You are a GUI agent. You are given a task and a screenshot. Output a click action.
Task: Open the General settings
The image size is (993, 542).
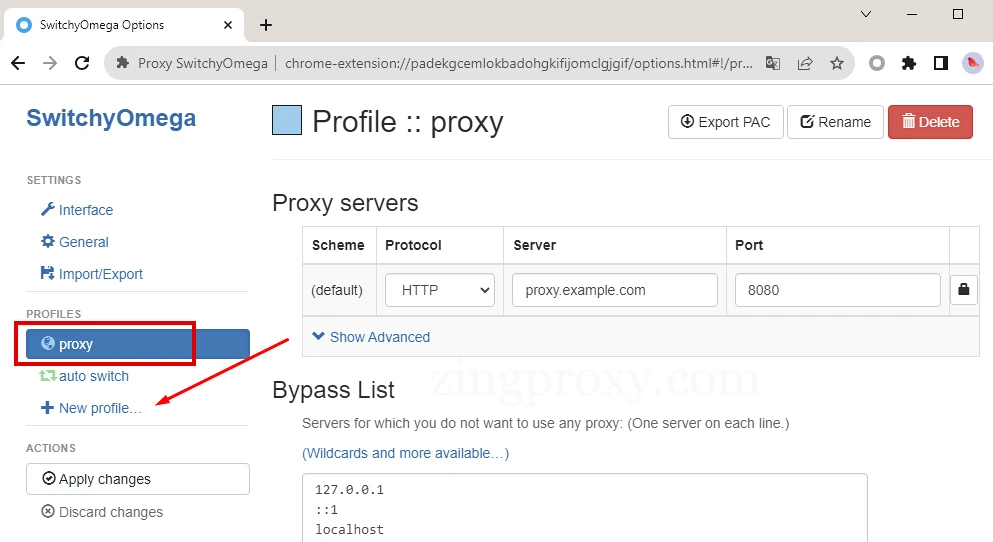(75, 242)
